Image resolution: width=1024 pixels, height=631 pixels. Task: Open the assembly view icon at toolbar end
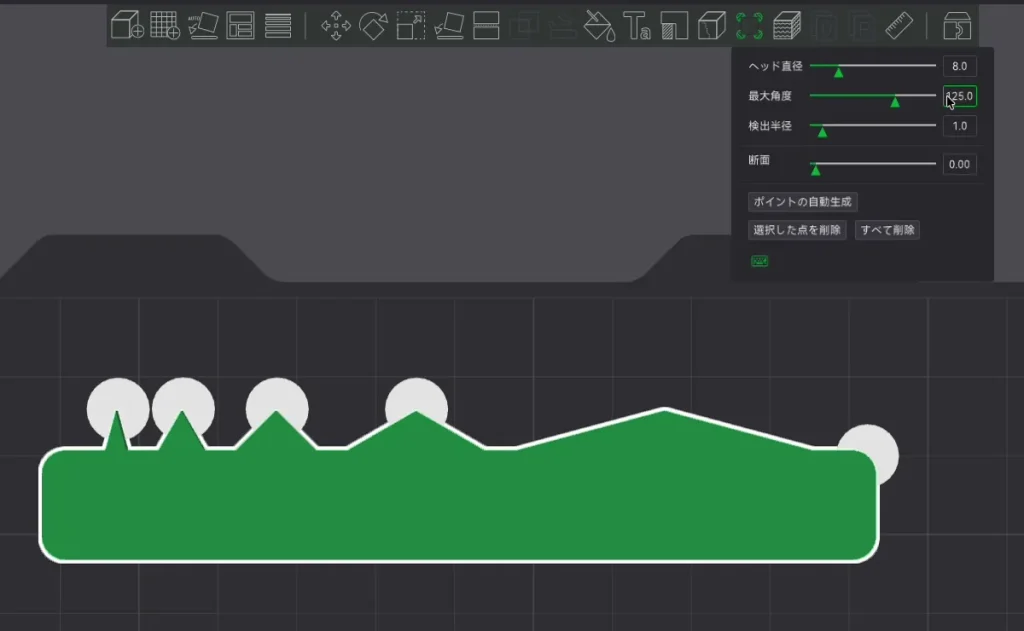click(x=957, y=25)
